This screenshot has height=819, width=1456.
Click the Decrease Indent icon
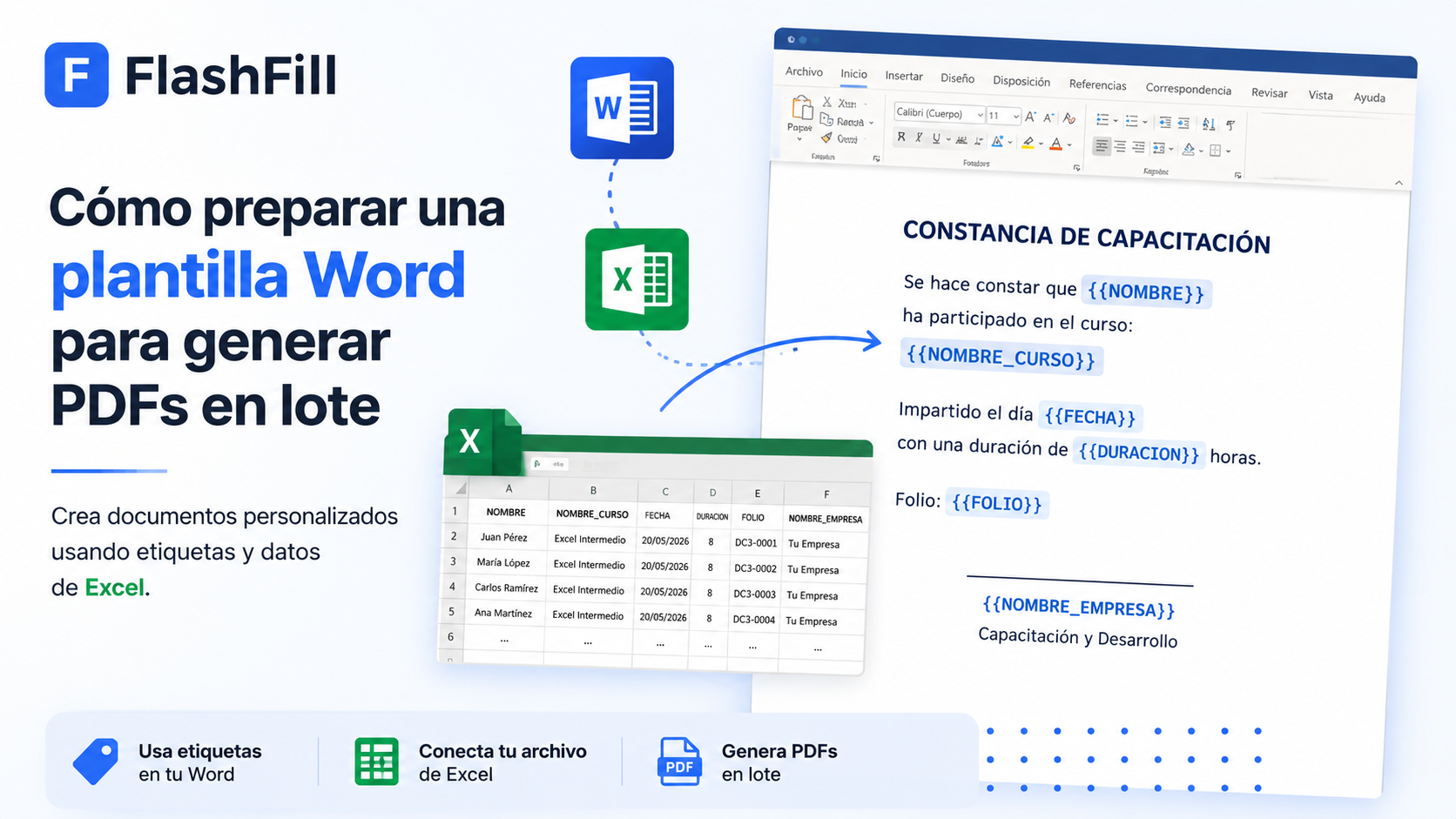[x=1165, y=123]
